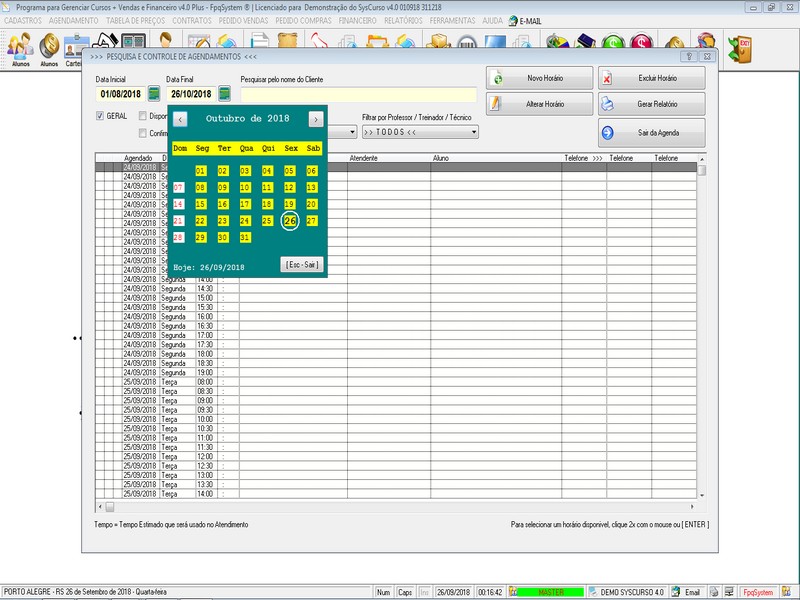The width and height of the screenshot is (800, 600).
Task: Toggle the Confirm checkbox
Action: pos(143,133)
